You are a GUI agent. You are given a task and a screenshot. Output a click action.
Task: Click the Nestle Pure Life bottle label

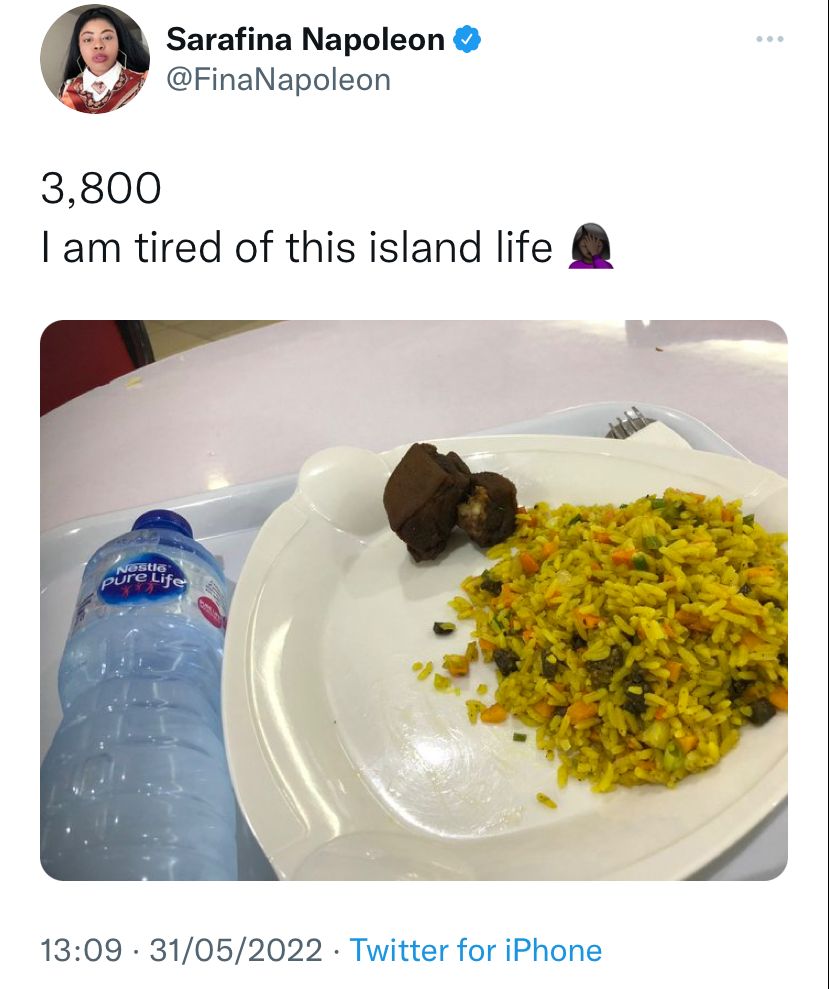click(x=144, y=578)
